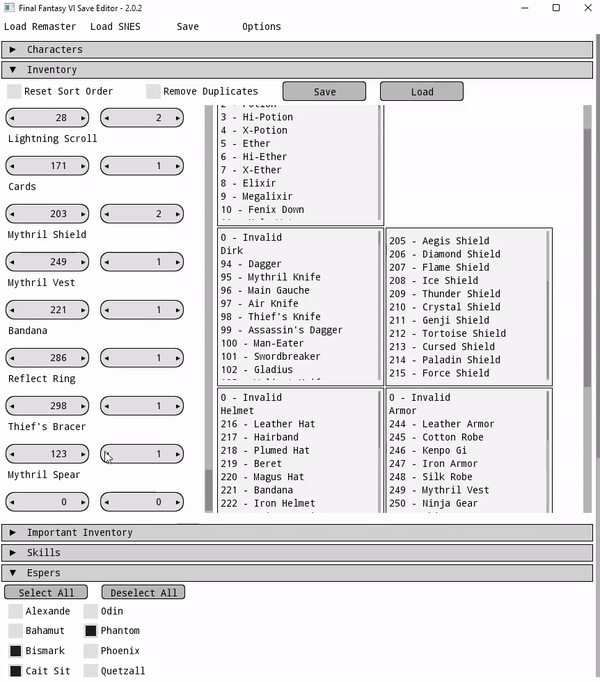This screenshot has width=600, height=682.
Task: Decrease item ID 249 Mythril Vest
Action: pos(12,262)
